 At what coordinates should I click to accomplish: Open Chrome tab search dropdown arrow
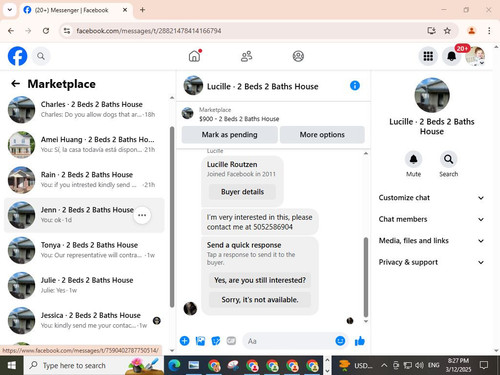(x=10, y=10)
